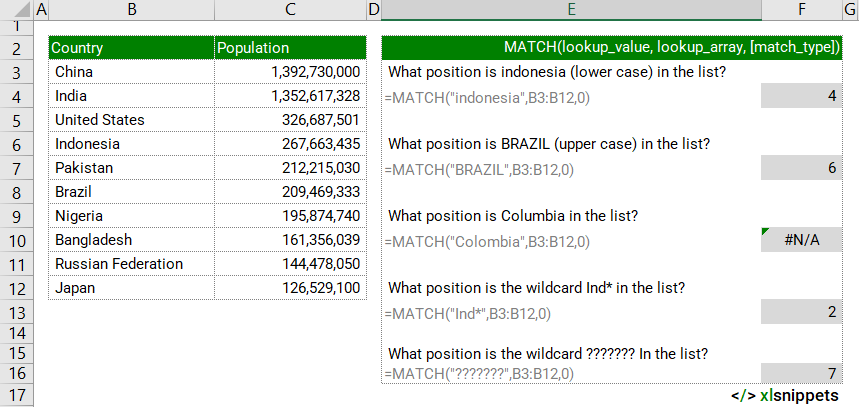Select the Russian Federation cell
Image resolution: width=859 pixels, height=407 pixels.
(131, 264)
